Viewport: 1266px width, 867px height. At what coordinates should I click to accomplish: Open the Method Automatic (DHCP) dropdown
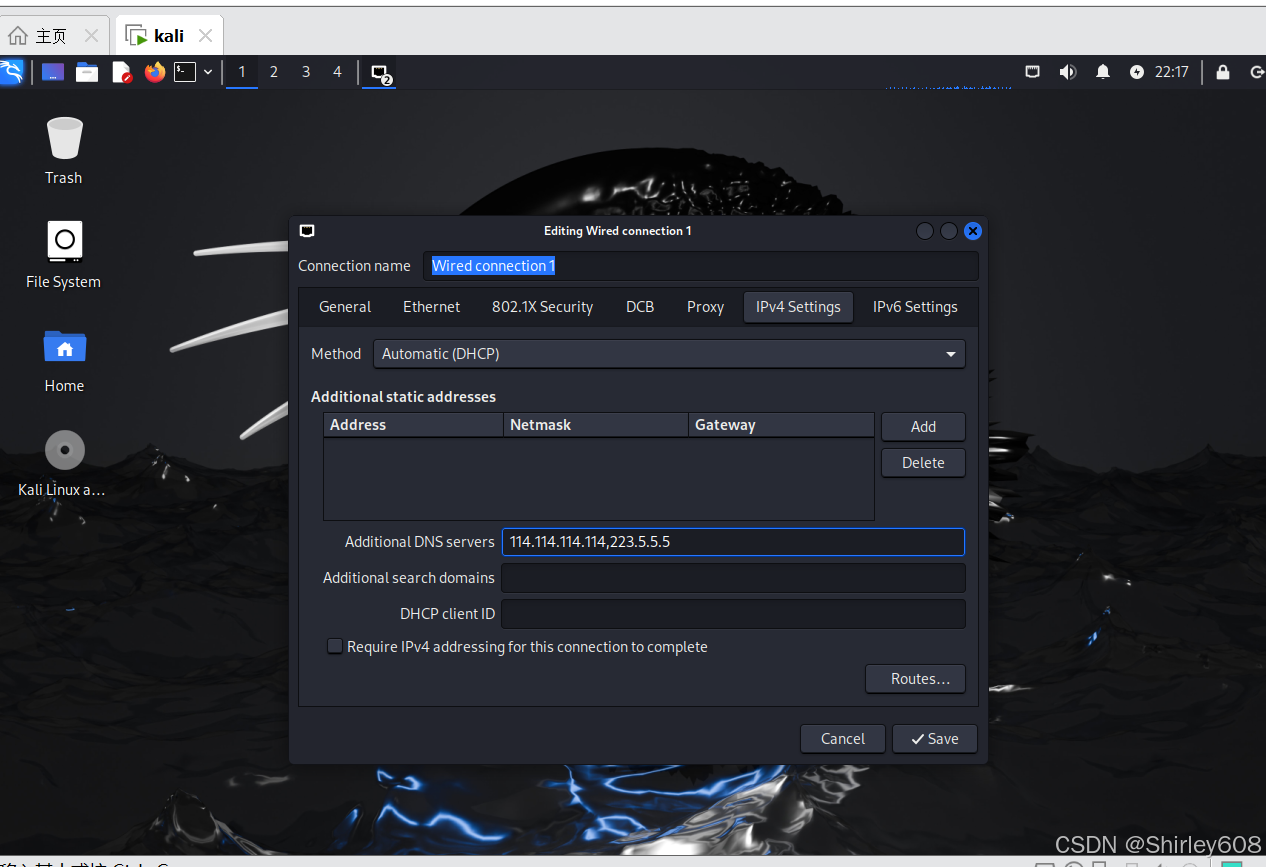tap(669, 354)
